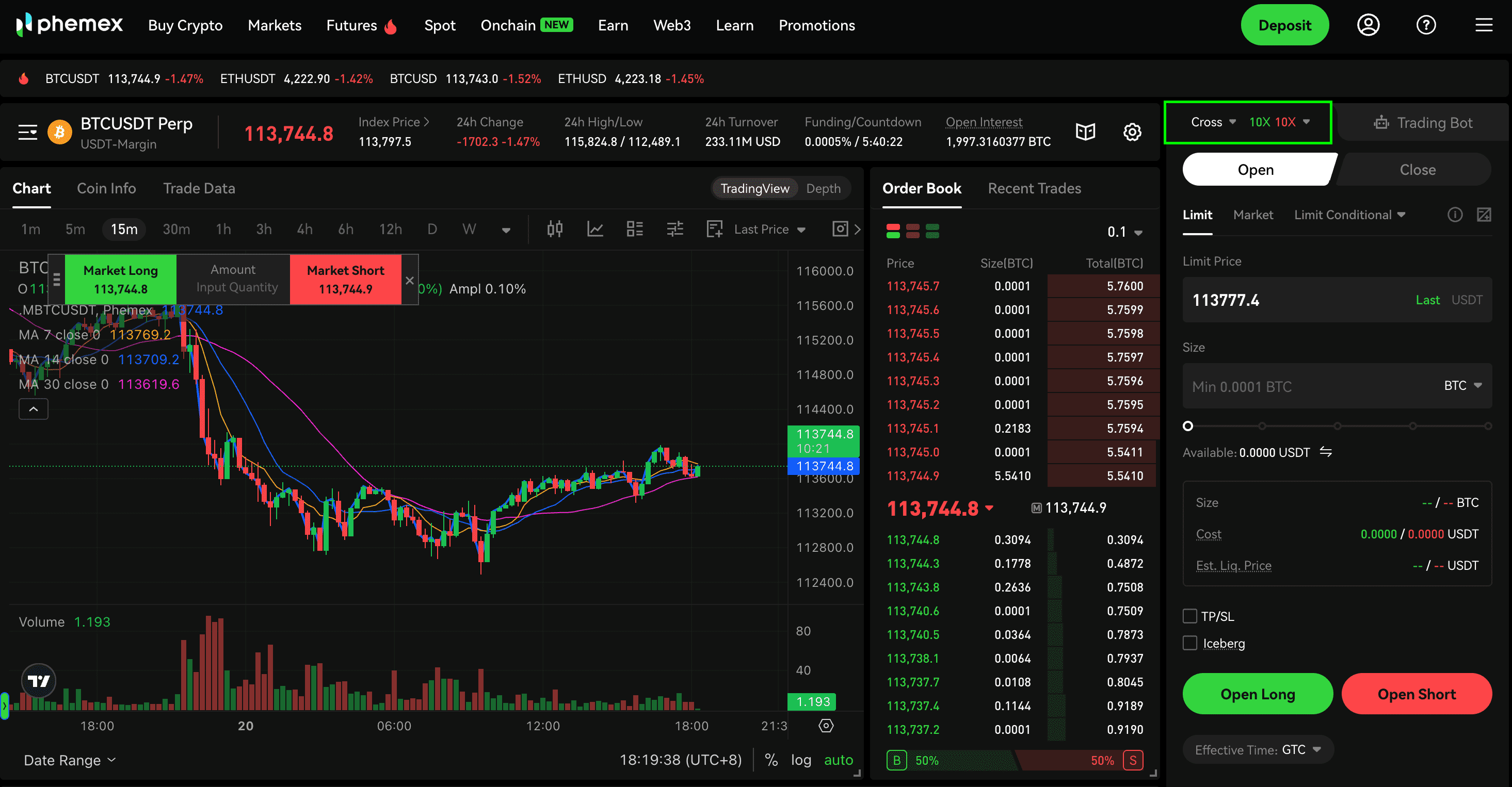Screen dimensions: 1512x787
Task: Click quick Market Long button on chart
Action: [120, 279]
